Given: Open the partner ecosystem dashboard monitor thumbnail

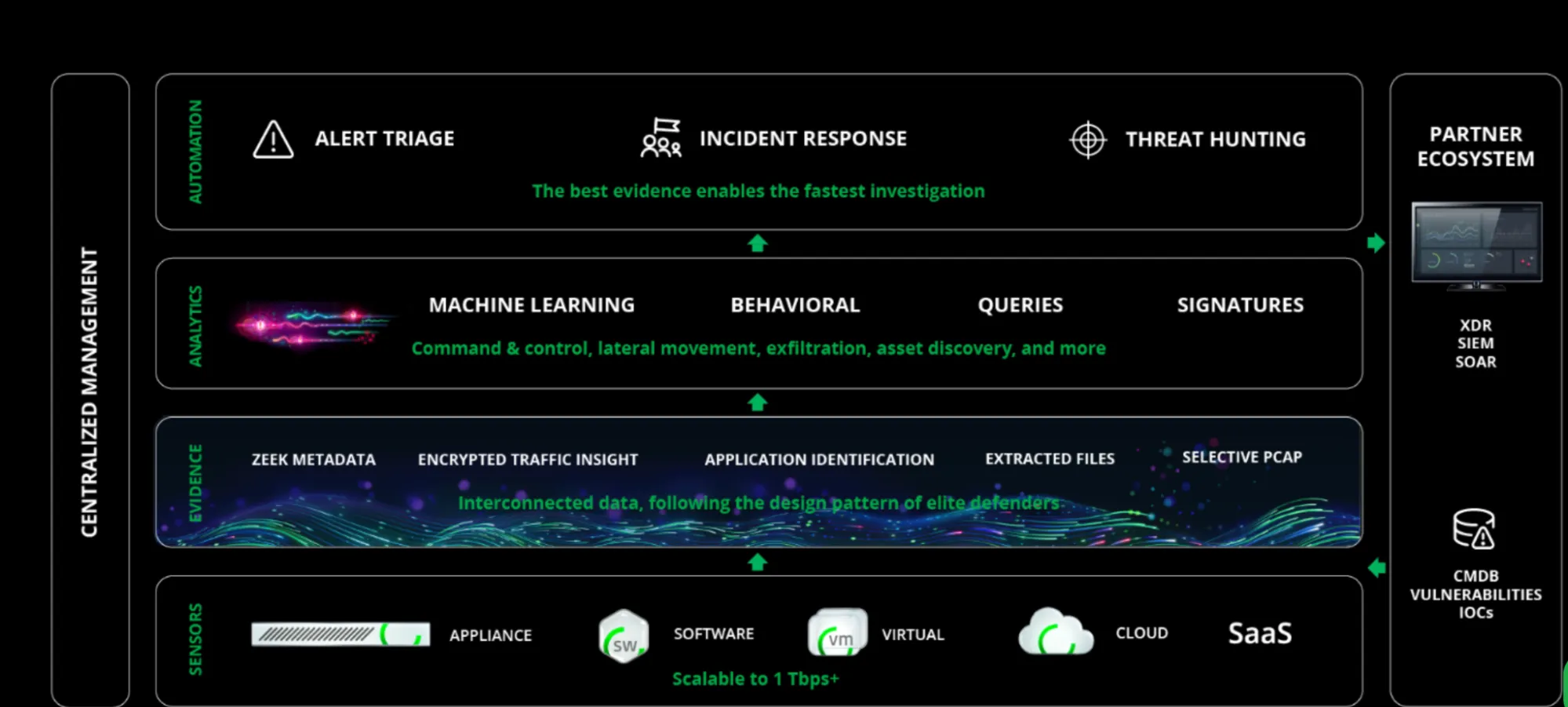Looking at the screenshot, I should click(1476, 246).
